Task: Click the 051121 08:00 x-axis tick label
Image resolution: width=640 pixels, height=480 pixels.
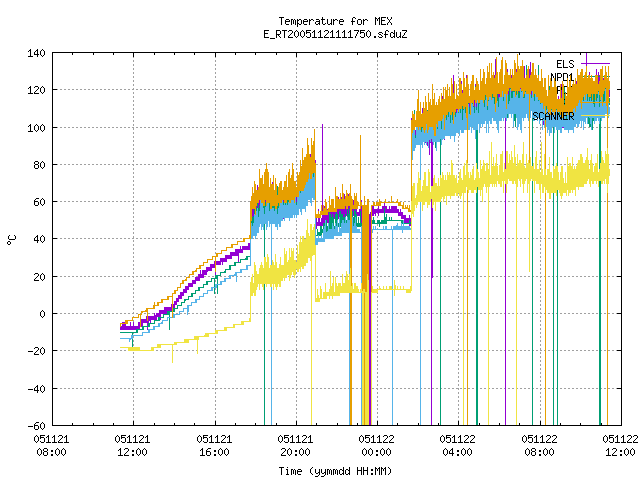Action: pos(51,446)
